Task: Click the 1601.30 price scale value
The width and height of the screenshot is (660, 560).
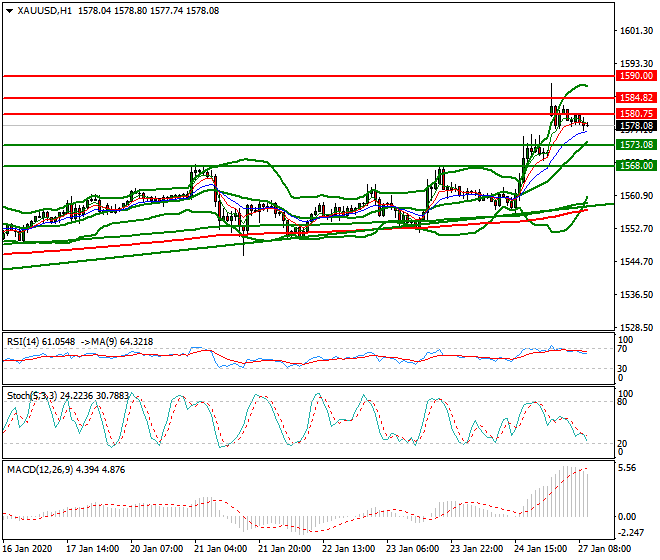Action: point(636,31)
